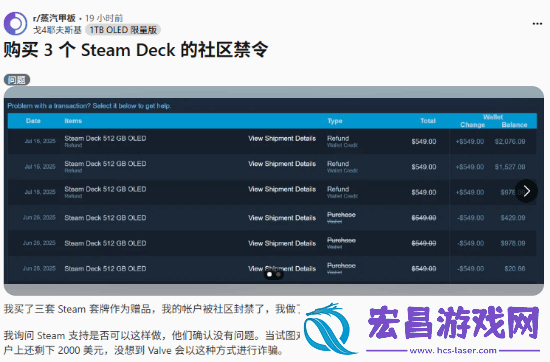Click View Shipment Details in the $2,076.09 row
550x362 pixels.
(x=282, y=139)
